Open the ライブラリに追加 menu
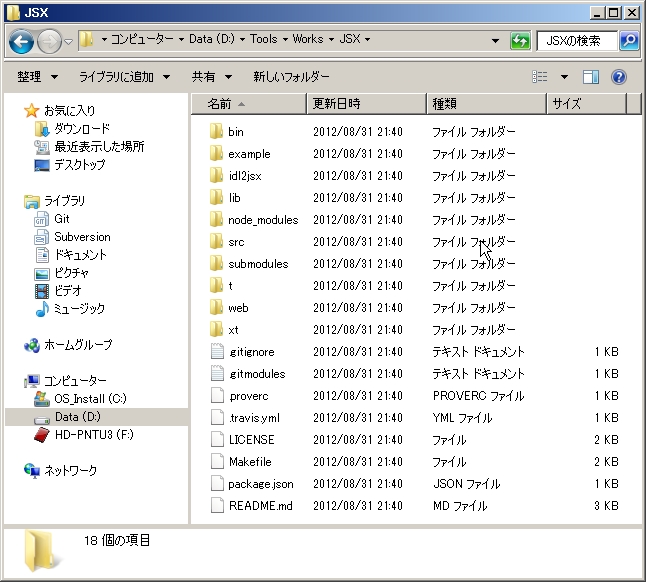The image size is (646, 582). tap(124, 77)
